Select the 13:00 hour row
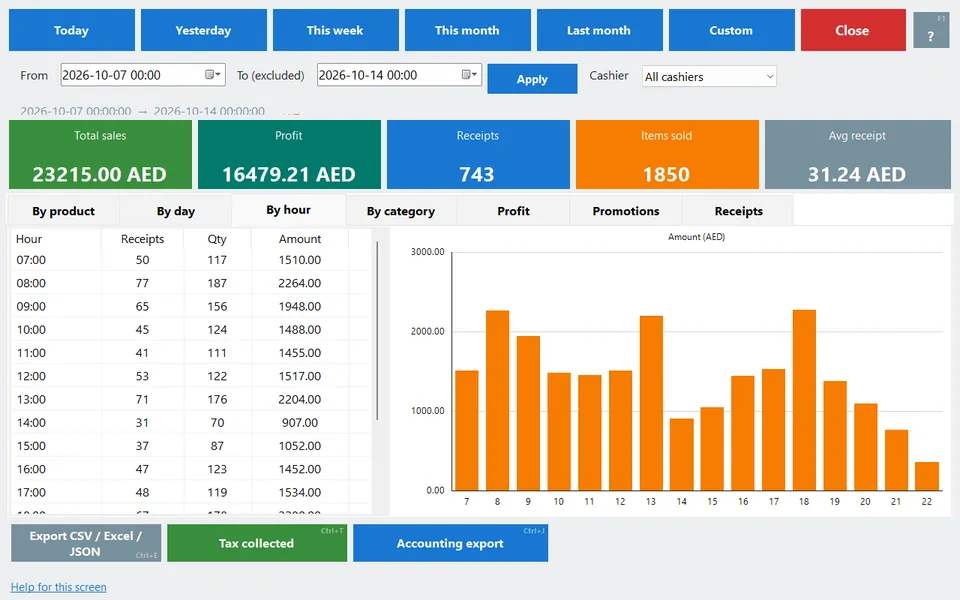The height and width of the screenshot is (600, 960). coord(191,399)
